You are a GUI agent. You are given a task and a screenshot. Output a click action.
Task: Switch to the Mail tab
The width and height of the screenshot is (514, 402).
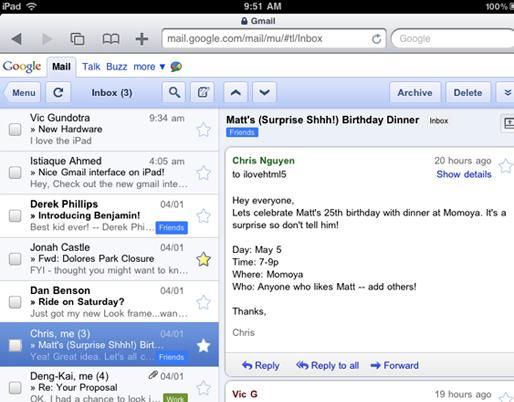point(61,67)
